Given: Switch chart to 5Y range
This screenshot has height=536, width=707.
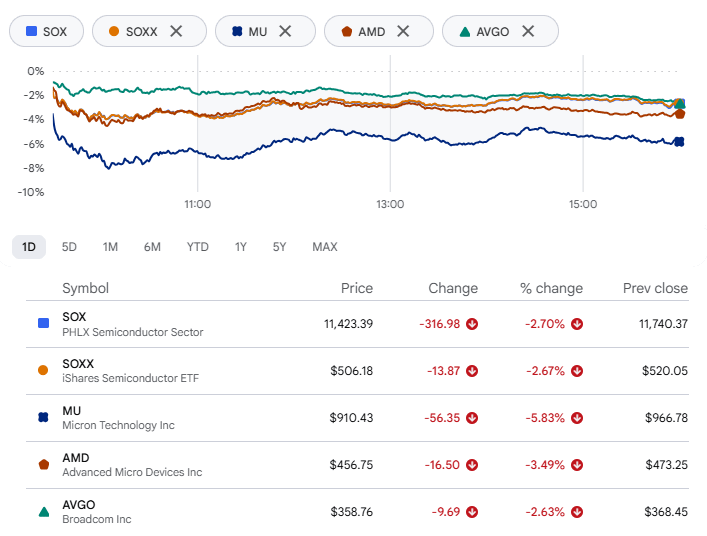Looking at the screenshot, I should 279,247.
